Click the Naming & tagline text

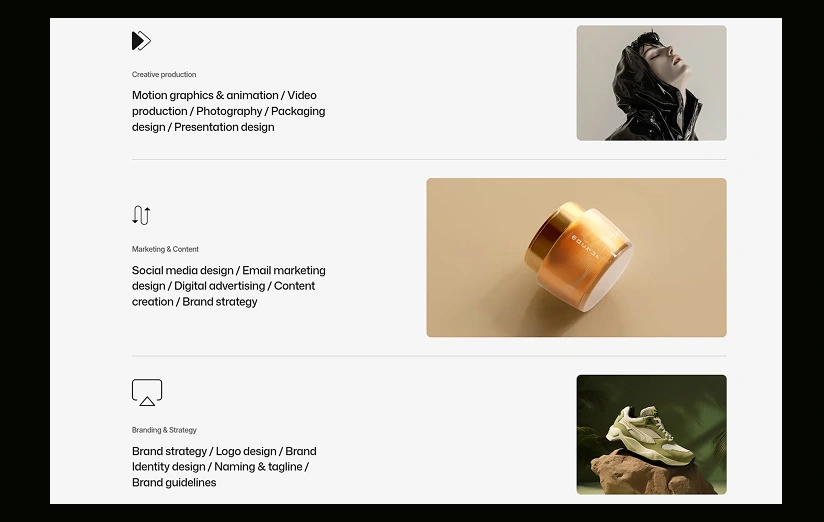click(258, 467)
